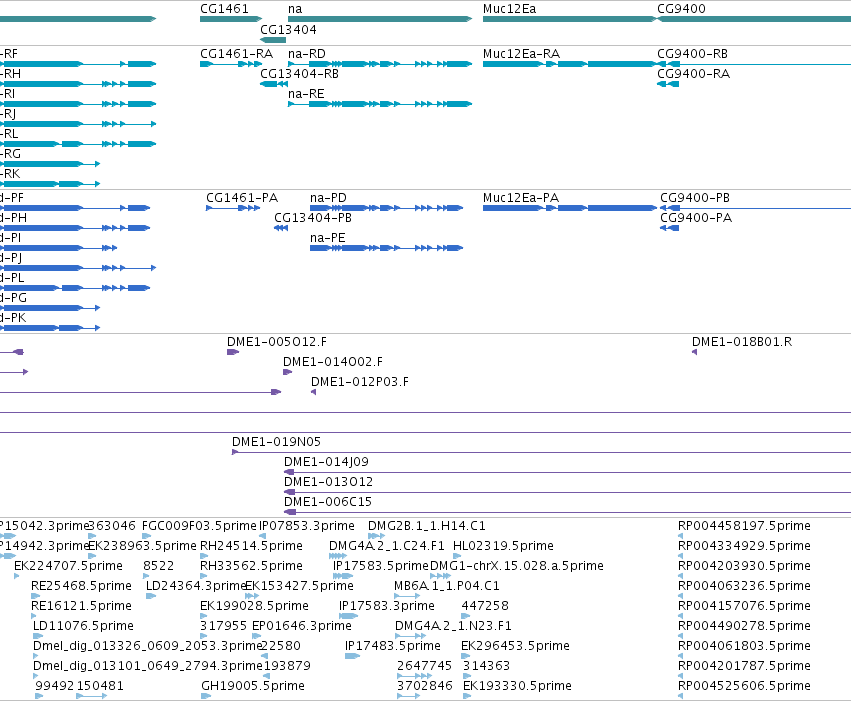This screenshot has width=851, height=701.
Task: Click EST RP004203930.5prime
Action: [x=744, y=566]
